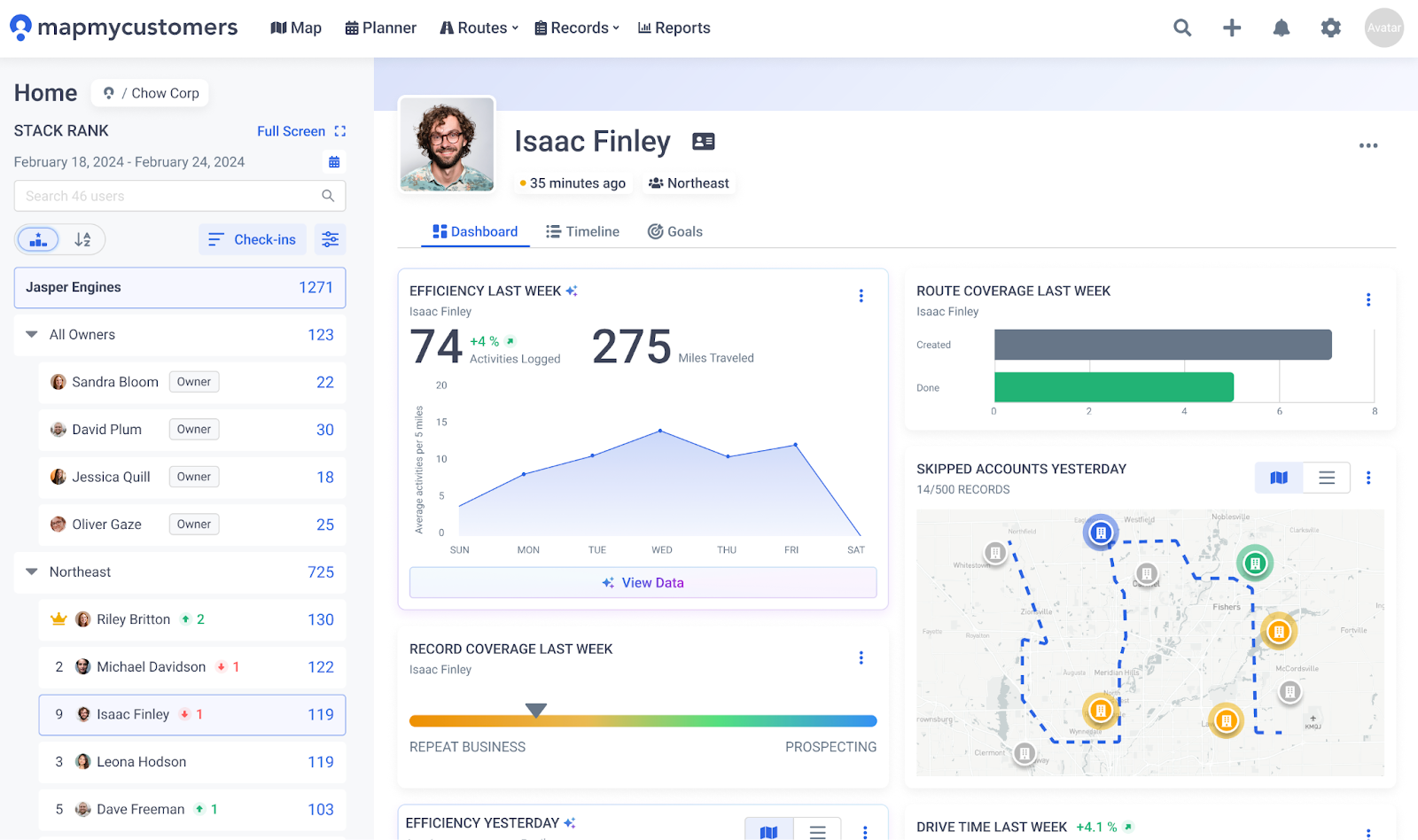
Task: Click the 35 minutes ago status
Action: 573,183
